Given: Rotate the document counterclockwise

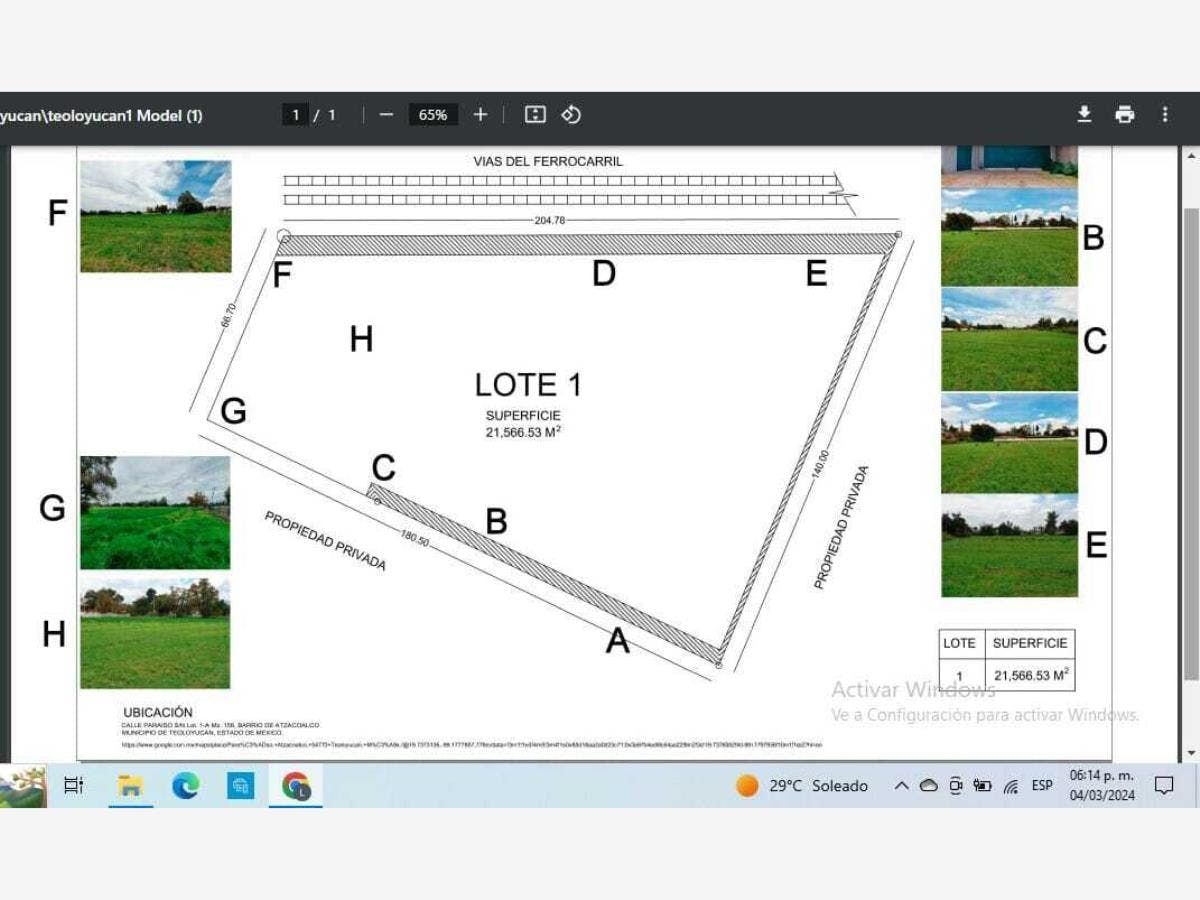Looking at the screenshot, I should (571, 115).
